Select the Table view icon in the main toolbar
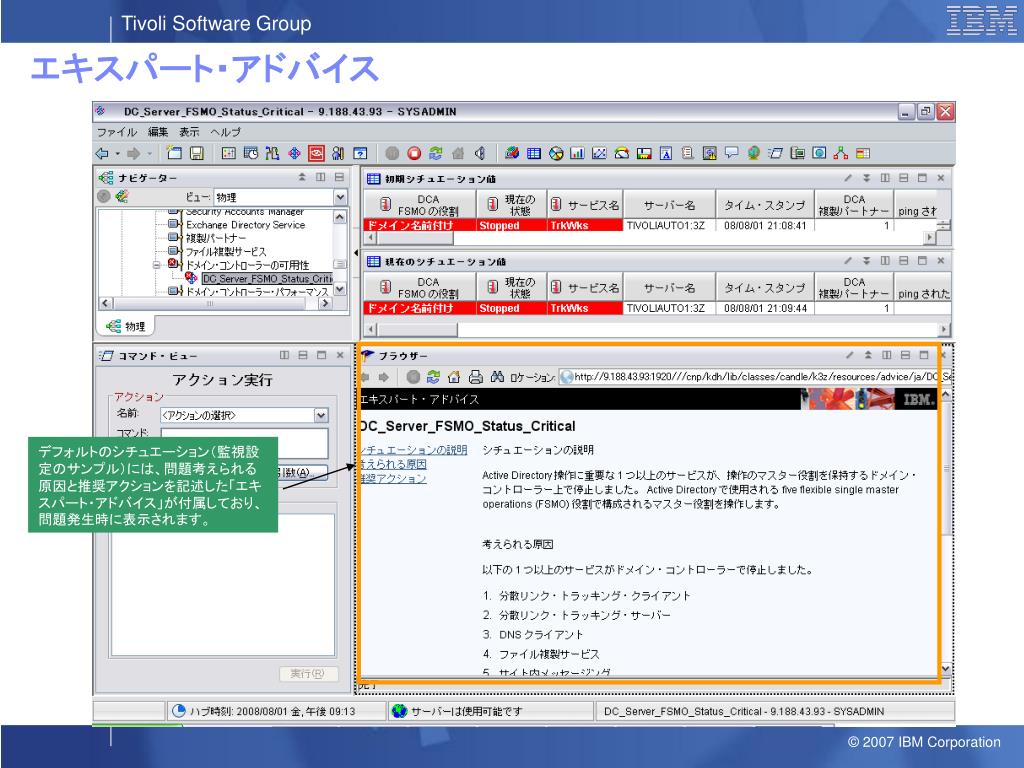Viewport: 1024px width, 768px height. (x=534, y=153)
